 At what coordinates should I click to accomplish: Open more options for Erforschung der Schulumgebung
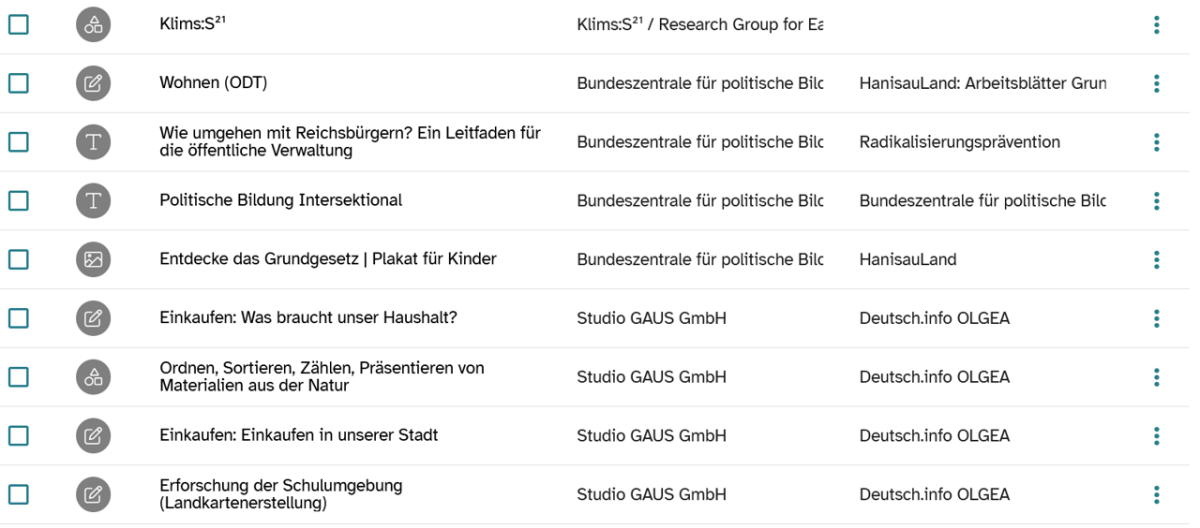pyautogui.click(x=1156, y=494)
